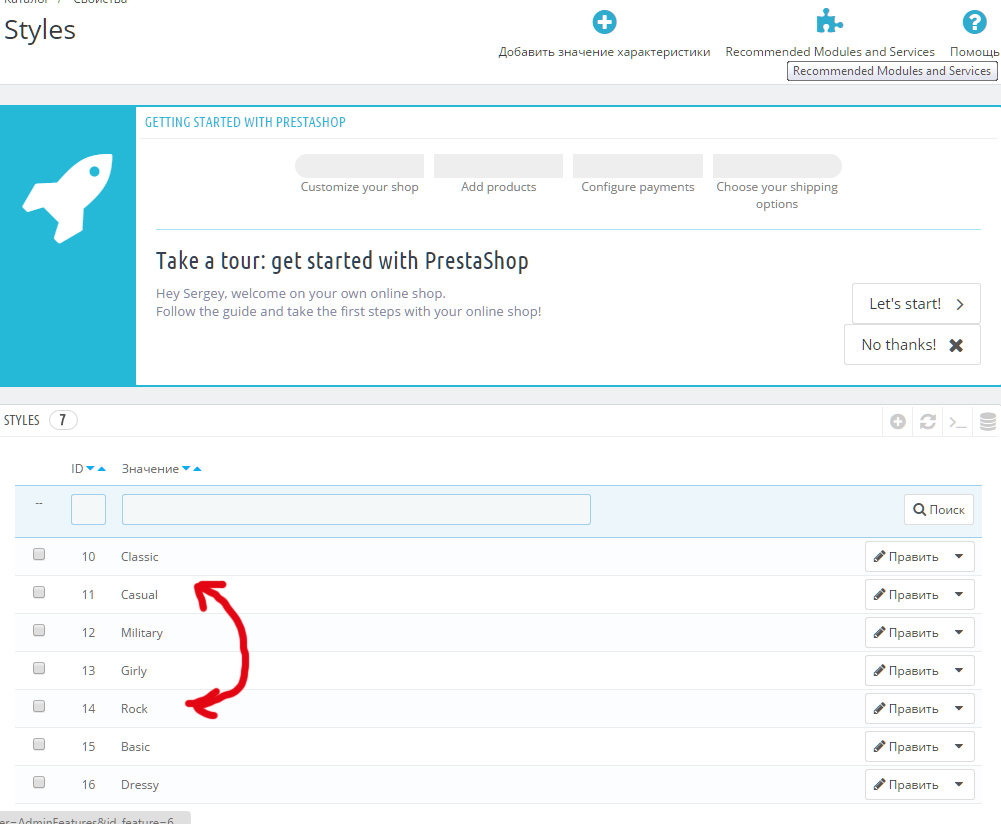Click the add new plus icon in Styles panel header
Image resolution: width=1001 pixels, height=824 pixels.
(x=898, y=421)
